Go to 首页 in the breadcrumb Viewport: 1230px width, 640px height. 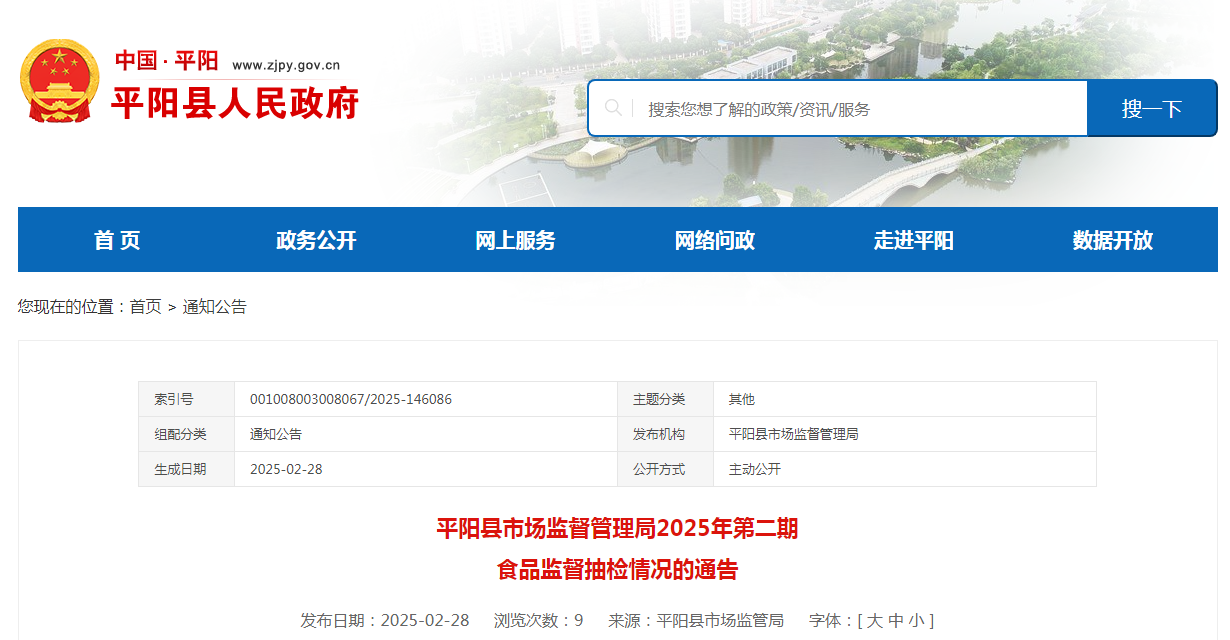146,307
